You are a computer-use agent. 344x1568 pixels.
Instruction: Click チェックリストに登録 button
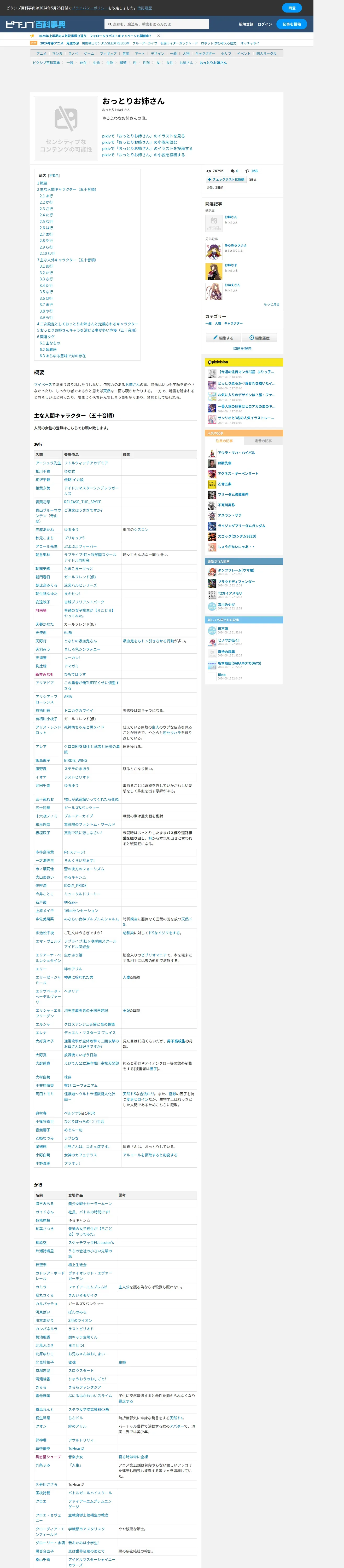pos(226,180)
